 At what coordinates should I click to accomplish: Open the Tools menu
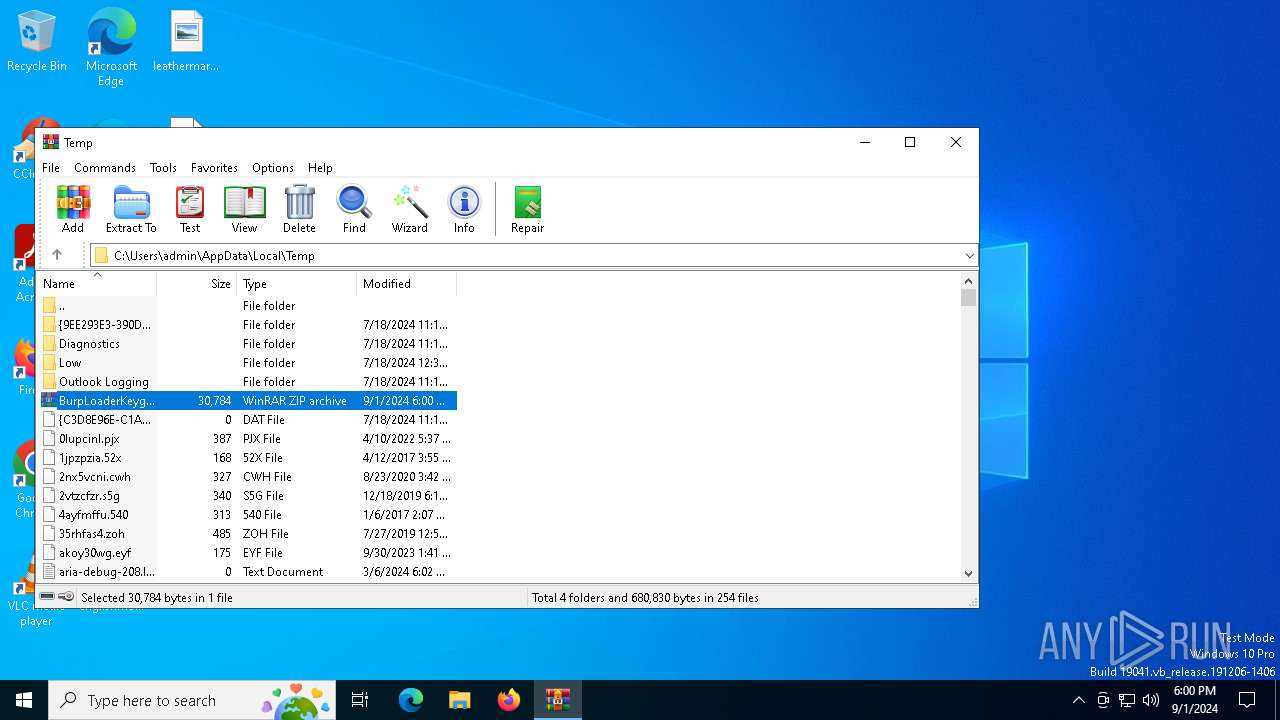pyautogui.click(x=163, y=168)
